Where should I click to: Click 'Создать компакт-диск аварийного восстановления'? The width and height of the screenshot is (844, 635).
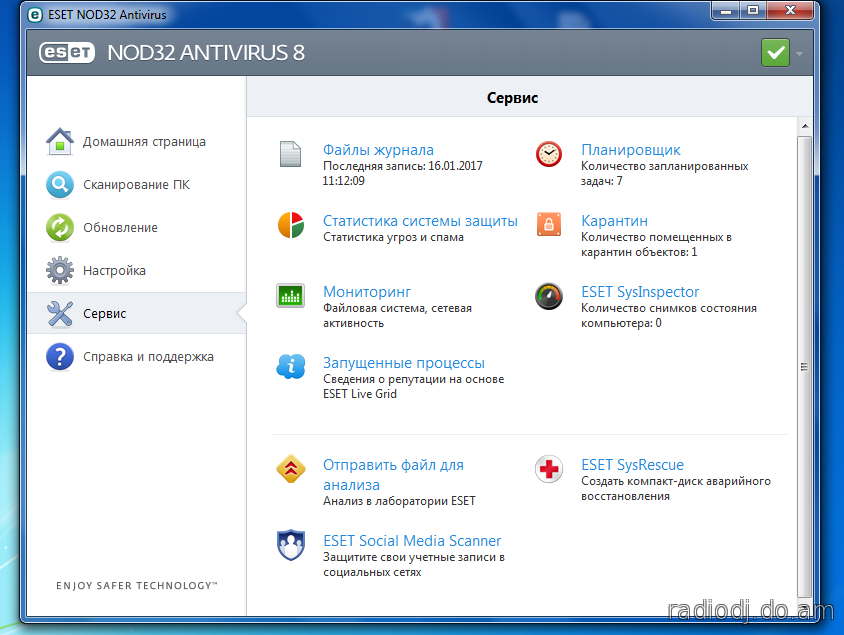coord(676,488)
